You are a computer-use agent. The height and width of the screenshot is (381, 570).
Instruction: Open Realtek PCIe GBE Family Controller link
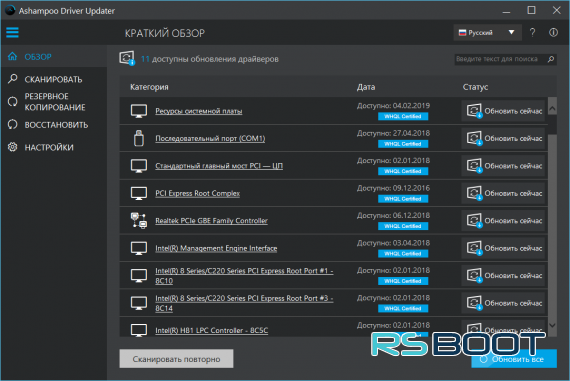pyautogui.click(x=212, y=221)
